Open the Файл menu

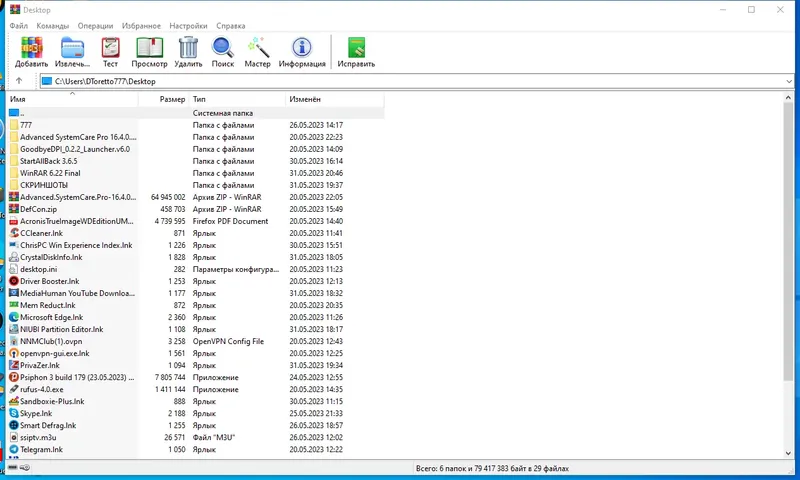point(19,26)
